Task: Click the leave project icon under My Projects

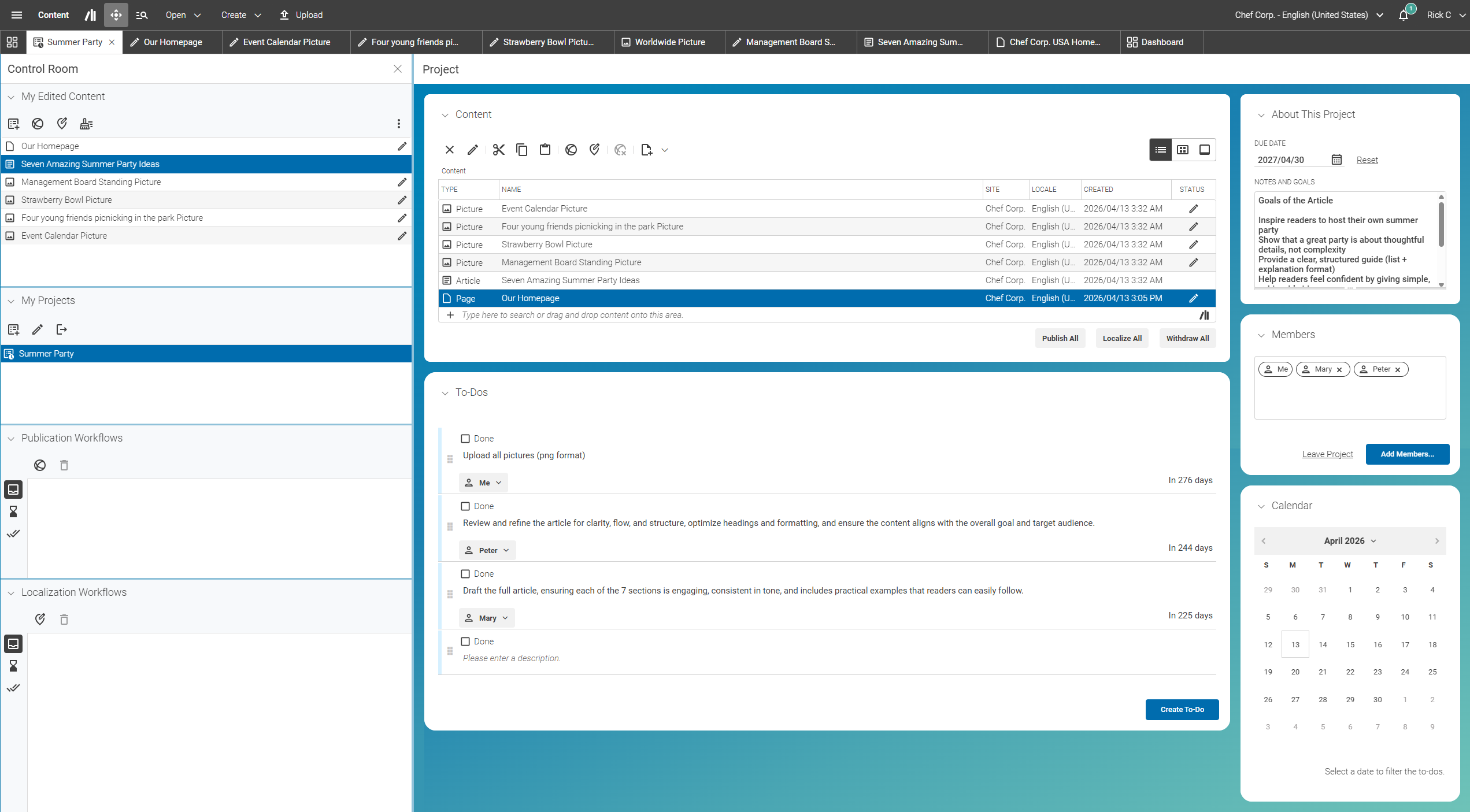Action: [61, 329]
